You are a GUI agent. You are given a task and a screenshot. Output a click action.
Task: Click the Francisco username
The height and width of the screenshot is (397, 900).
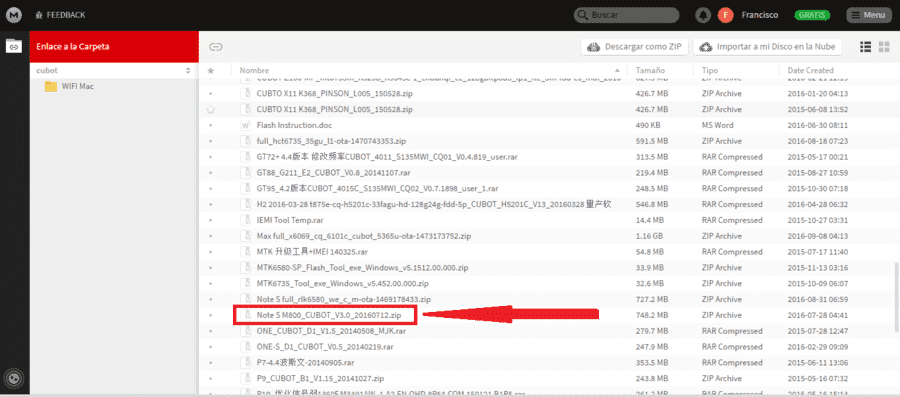point(759,15)
